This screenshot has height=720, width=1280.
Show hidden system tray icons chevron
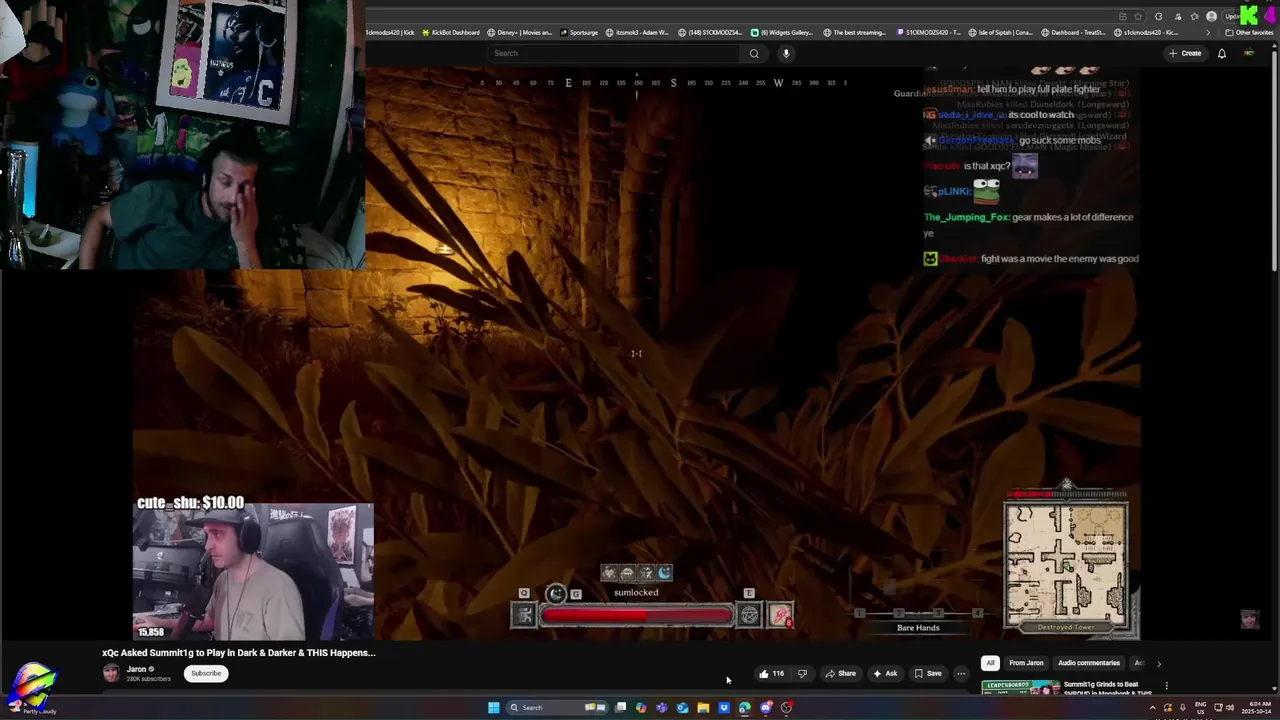[x=1153, y=708]
